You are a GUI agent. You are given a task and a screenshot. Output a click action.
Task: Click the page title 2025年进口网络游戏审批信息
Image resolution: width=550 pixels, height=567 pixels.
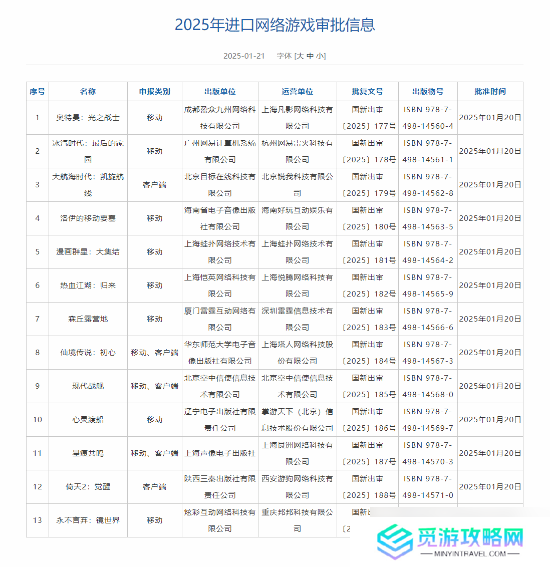pyautogui.click(x=275, y=25)
